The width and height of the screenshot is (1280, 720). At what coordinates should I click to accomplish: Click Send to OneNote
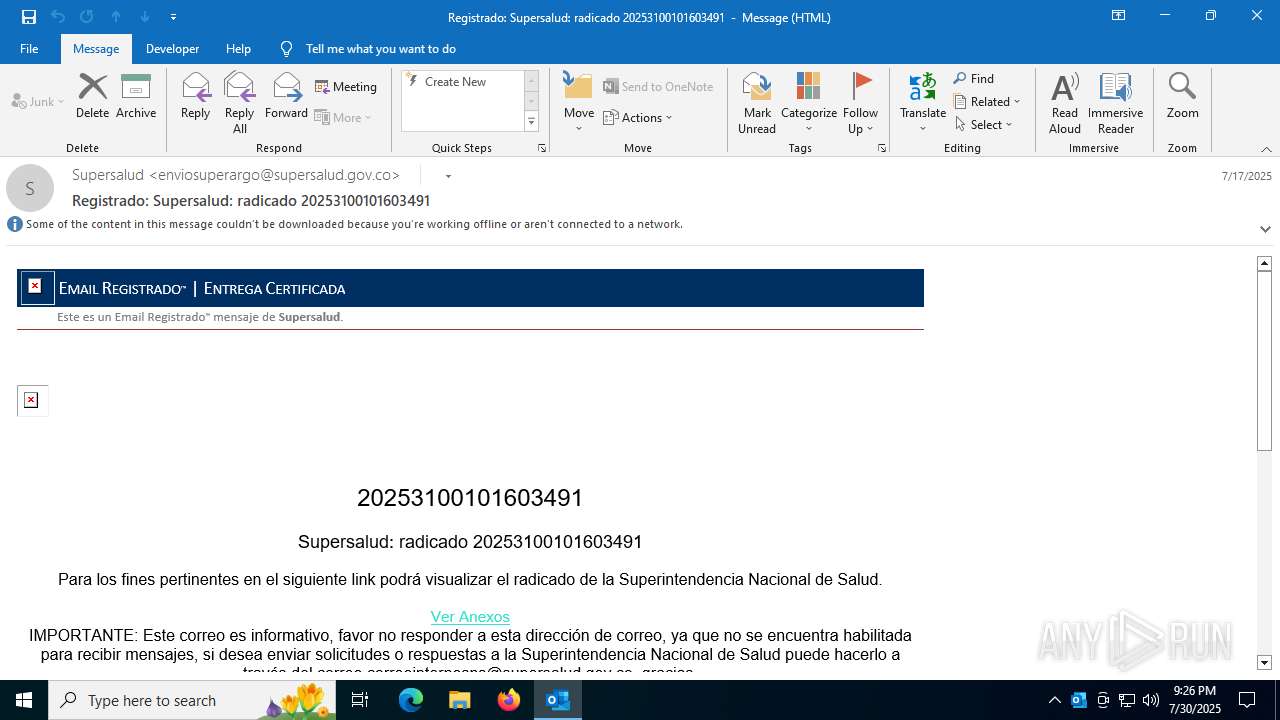click(x=658, y=87)
